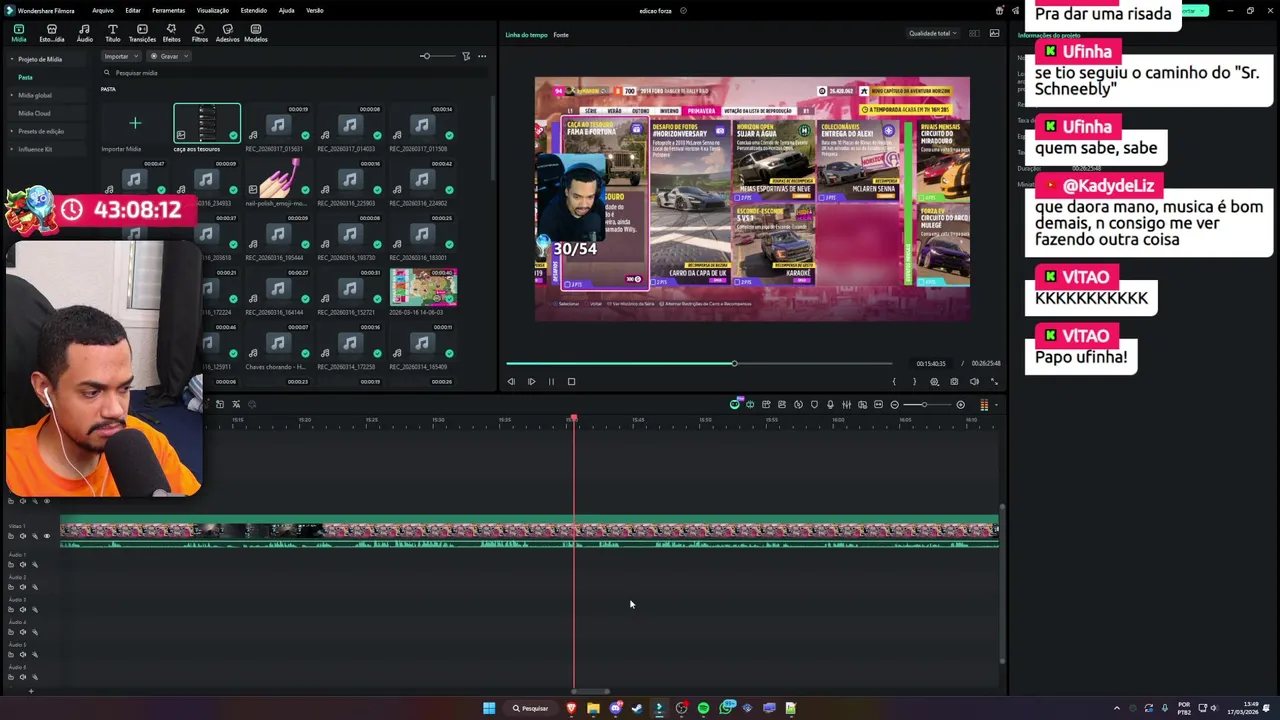Click the voiceover microphone icon on timeline toolbar
1280x720 pixels.
point(830,404)
